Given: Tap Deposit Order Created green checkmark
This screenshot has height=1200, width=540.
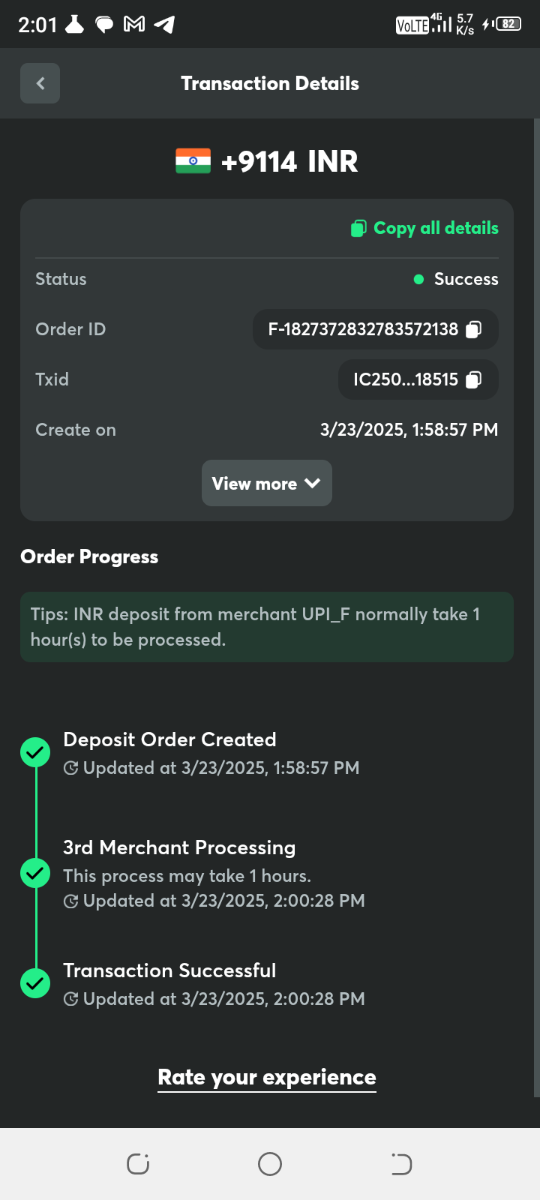Looking at the screenshot, I should 35,752.
